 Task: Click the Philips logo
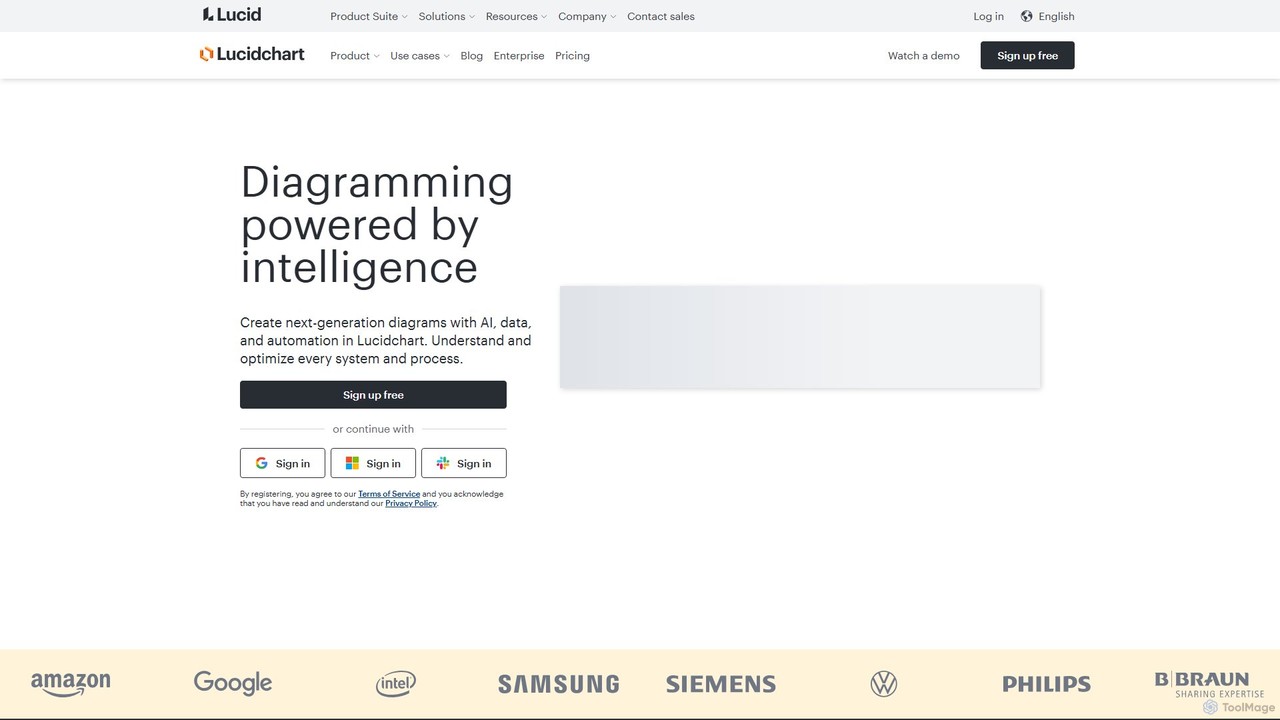pyautogui.click(x=1047, y=684)
